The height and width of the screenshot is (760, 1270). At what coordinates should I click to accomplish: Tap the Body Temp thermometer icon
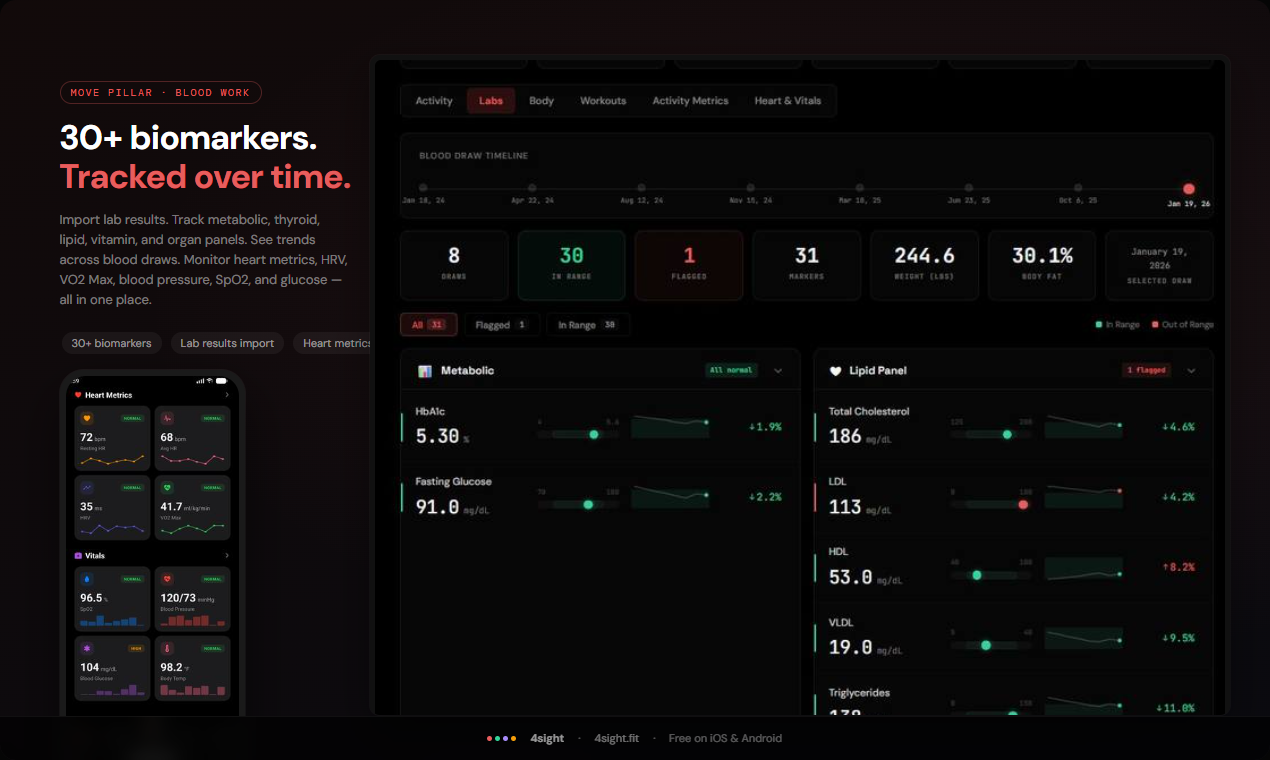coord(167,648)
